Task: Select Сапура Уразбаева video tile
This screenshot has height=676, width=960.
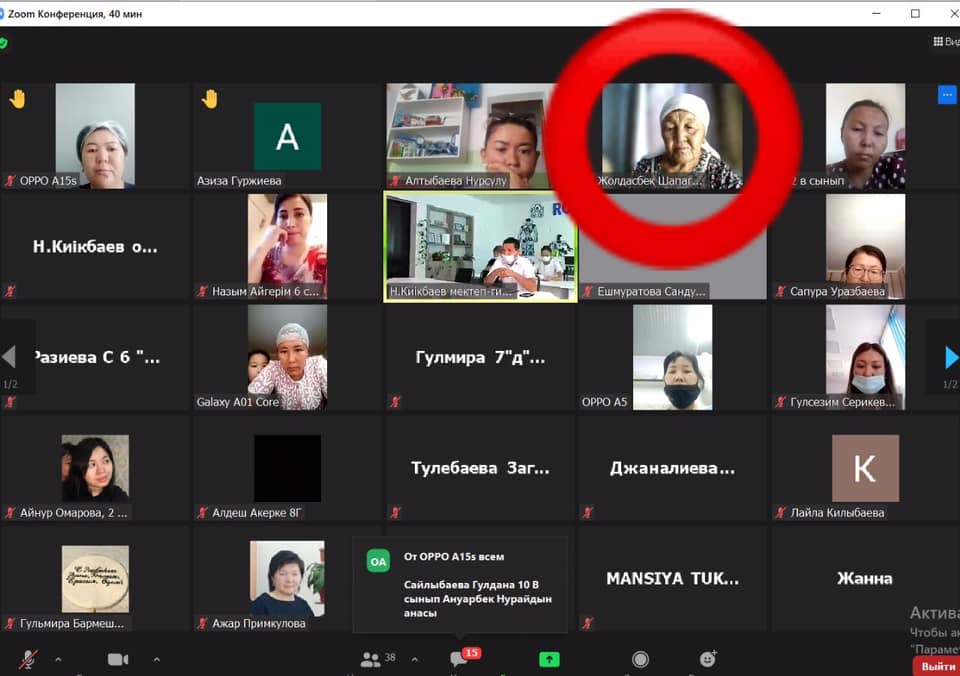Action: coord(865,247)
